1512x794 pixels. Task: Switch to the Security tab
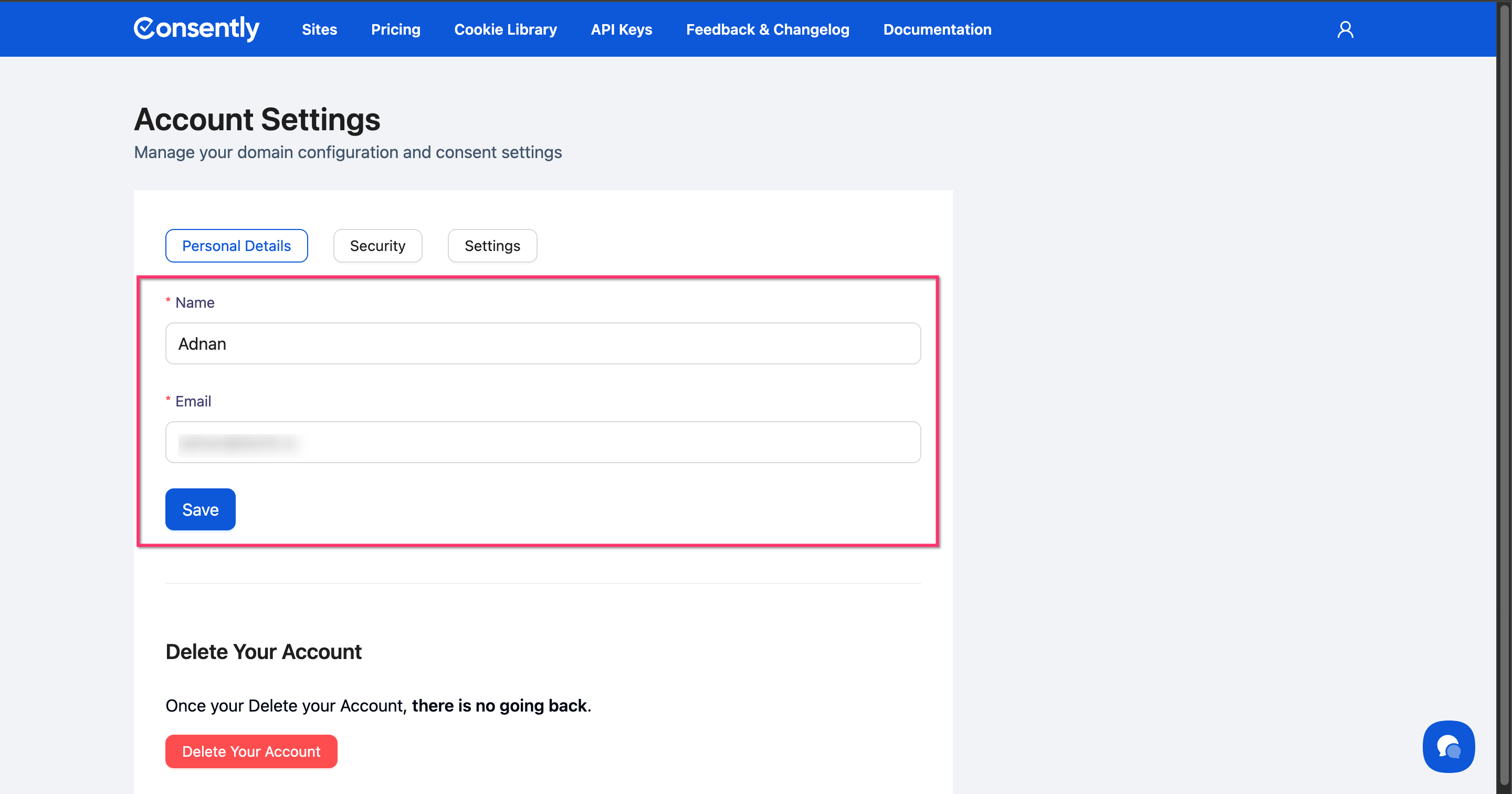377,245
